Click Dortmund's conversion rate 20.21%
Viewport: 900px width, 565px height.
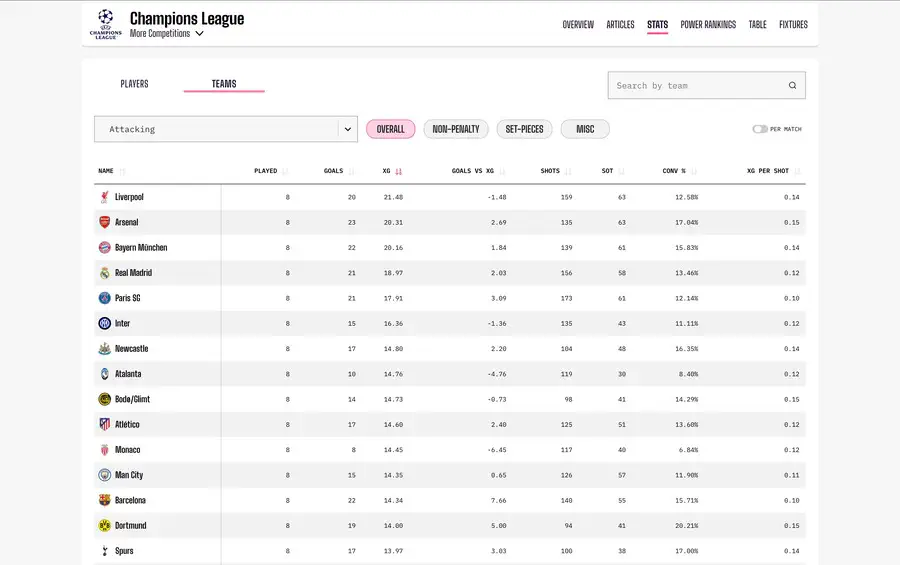click(x=686, y=525)
